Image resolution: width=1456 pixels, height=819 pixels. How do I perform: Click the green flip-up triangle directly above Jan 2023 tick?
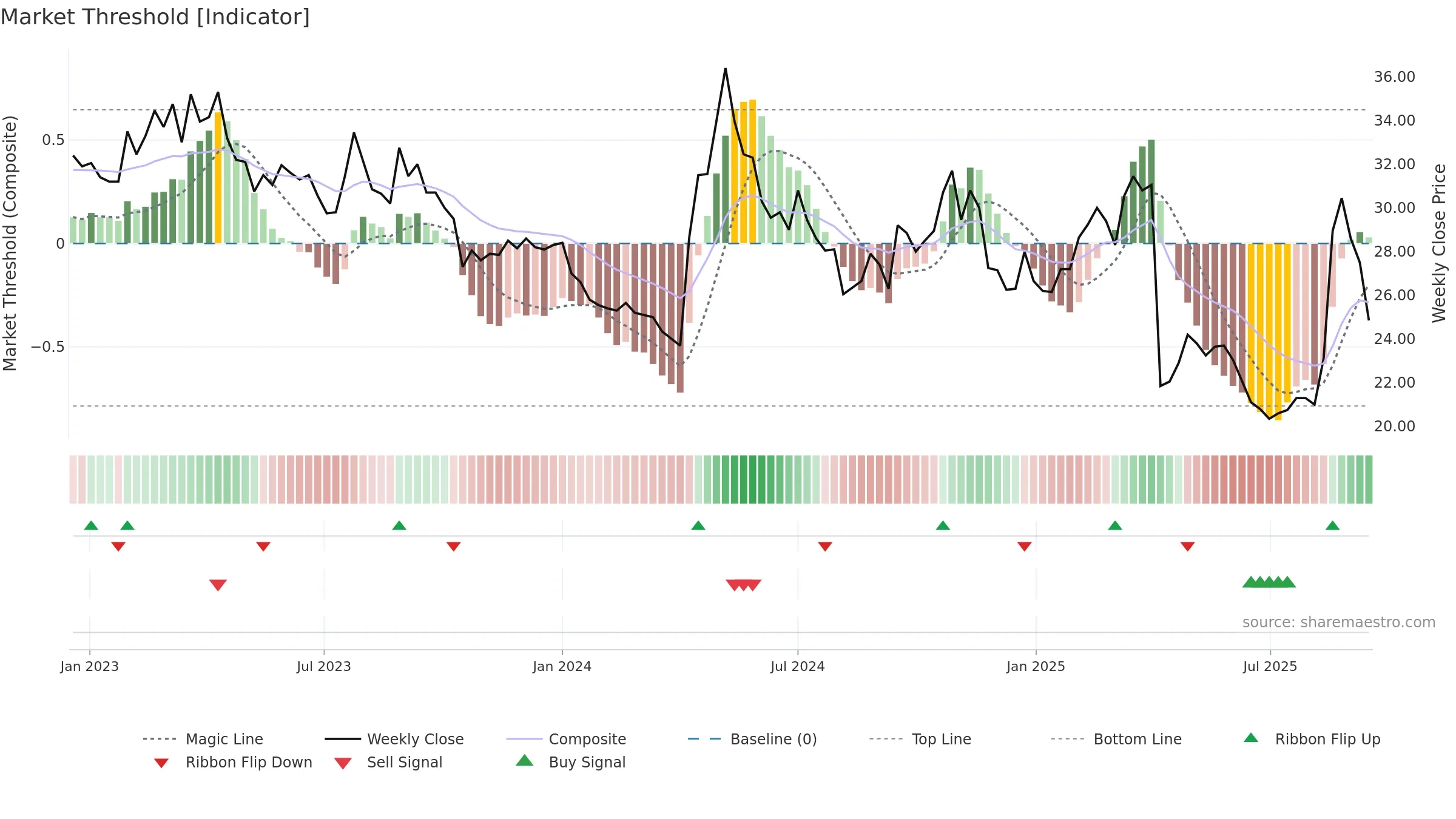pos(91,525)
